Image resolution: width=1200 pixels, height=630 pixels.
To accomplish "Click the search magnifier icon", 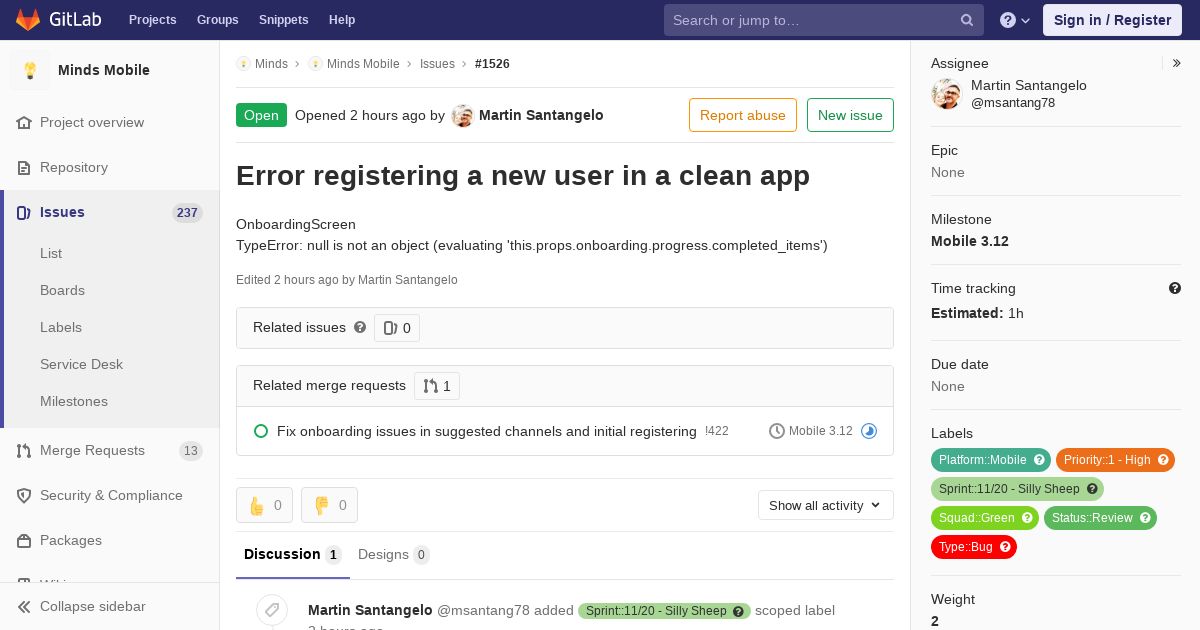I will click(x=967, y=20).
